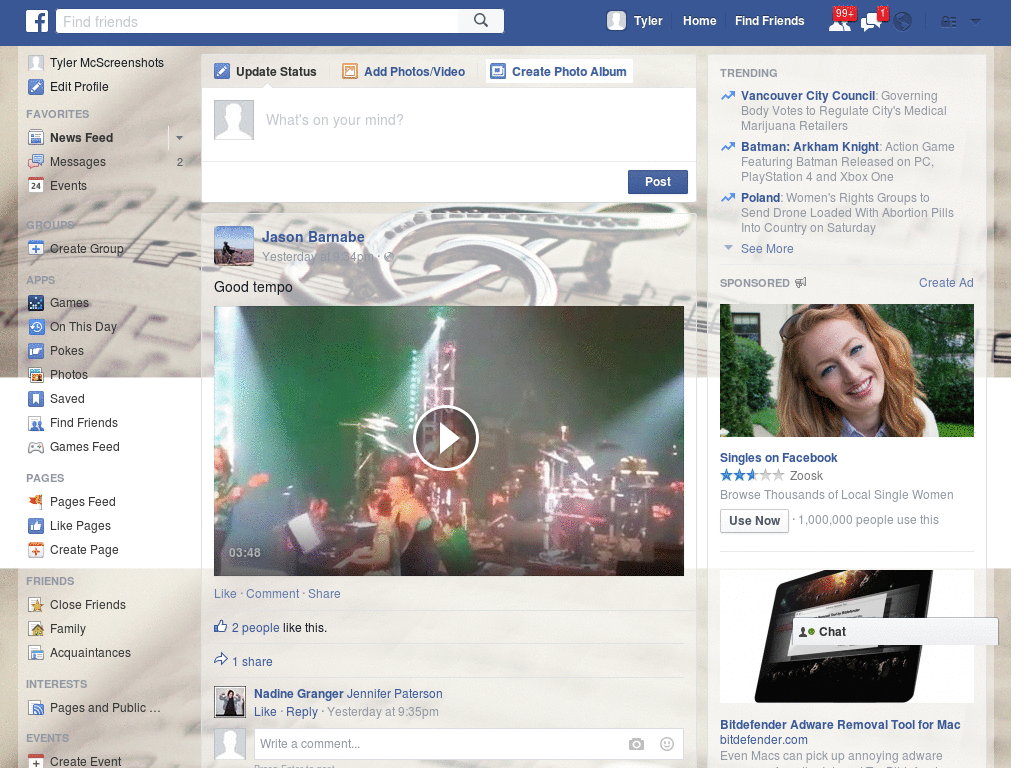Open Vancouver City Council trending topic

[x=808, y=96]
